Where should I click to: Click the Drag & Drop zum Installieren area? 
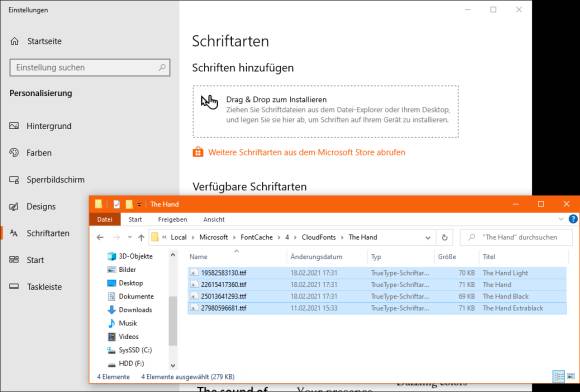click(x=326, y=111)
